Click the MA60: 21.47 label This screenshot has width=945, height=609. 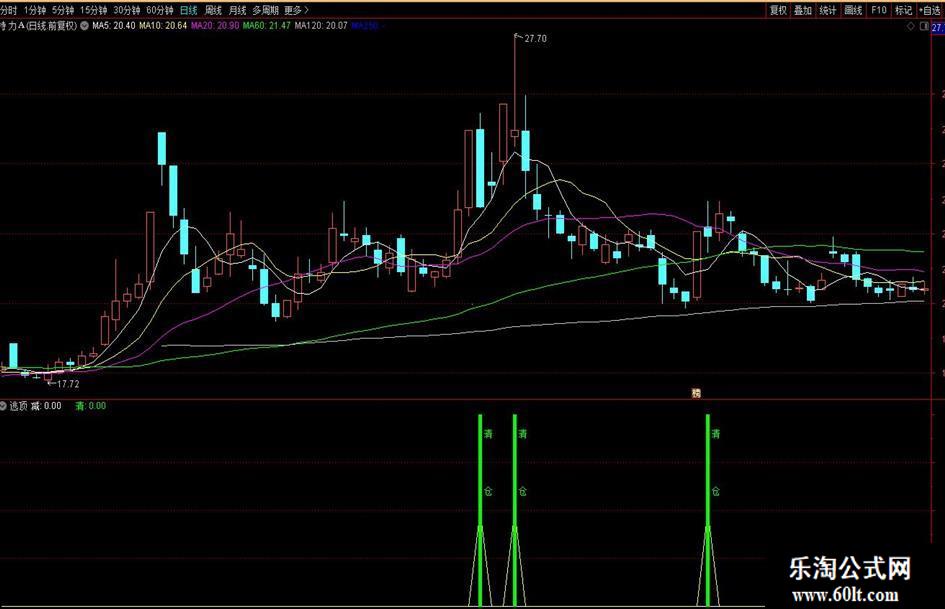[266, 26]
